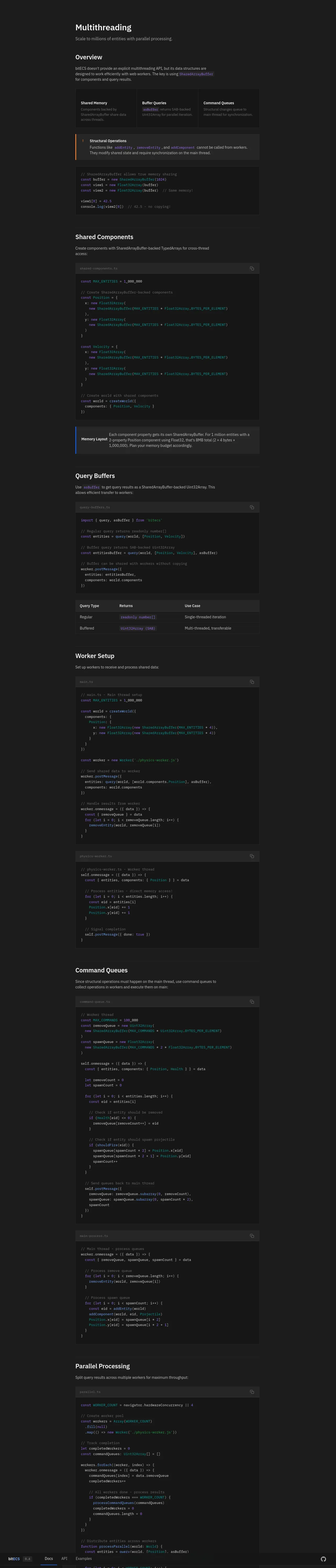Go to bitECS home logo
The image size is (336, 1568).
(x=14, y=1559)
